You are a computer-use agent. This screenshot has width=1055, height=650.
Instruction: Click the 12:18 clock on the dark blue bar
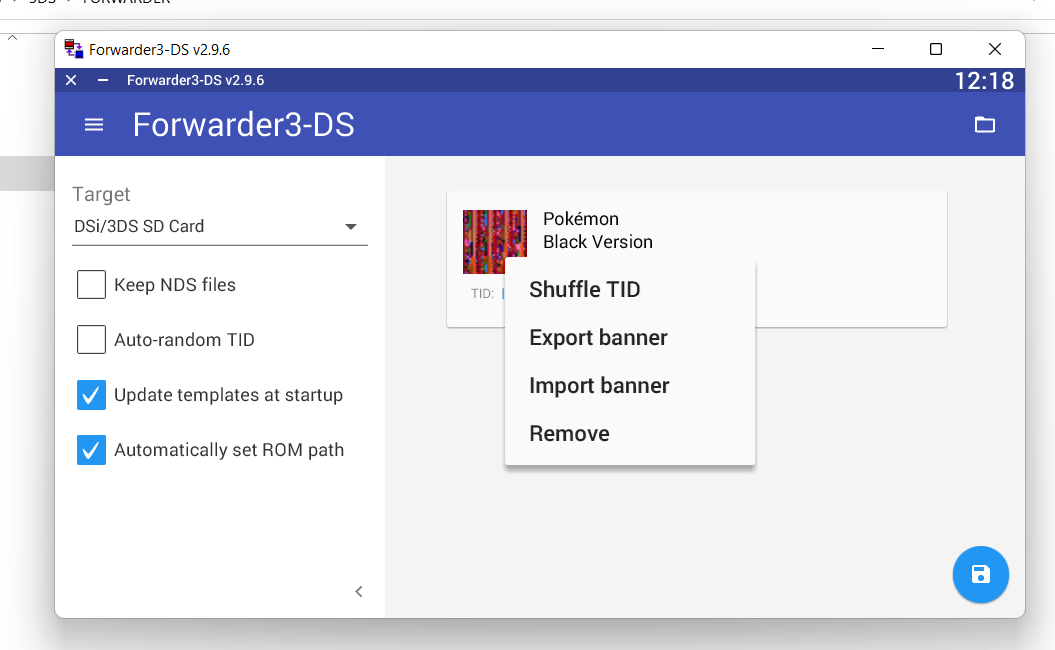984,81
